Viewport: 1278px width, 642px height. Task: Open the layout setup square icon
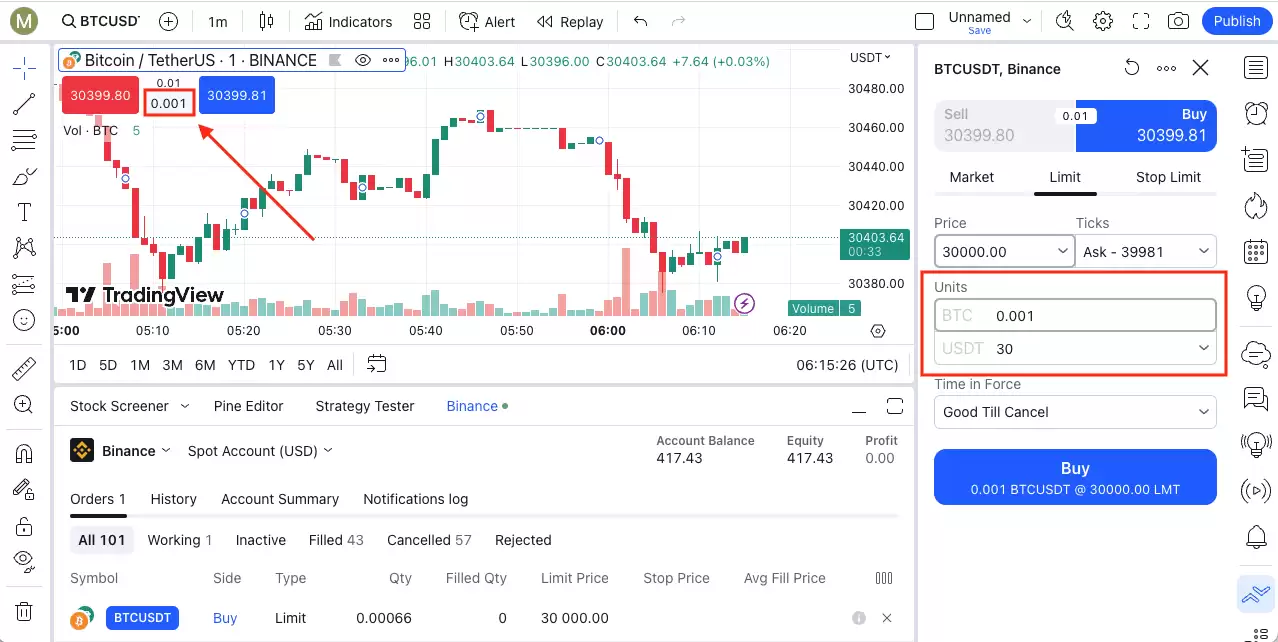(925, 21)
